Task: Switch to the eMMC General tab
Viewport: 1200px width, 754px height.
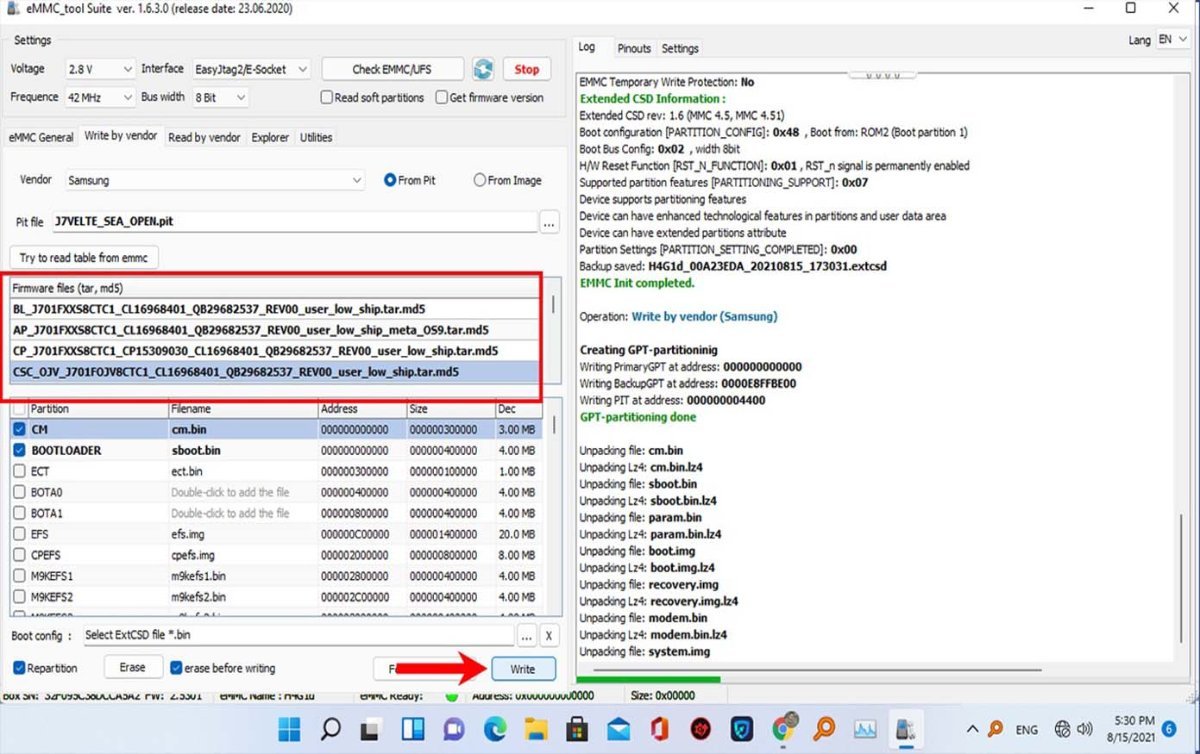Action: [41, 137]
